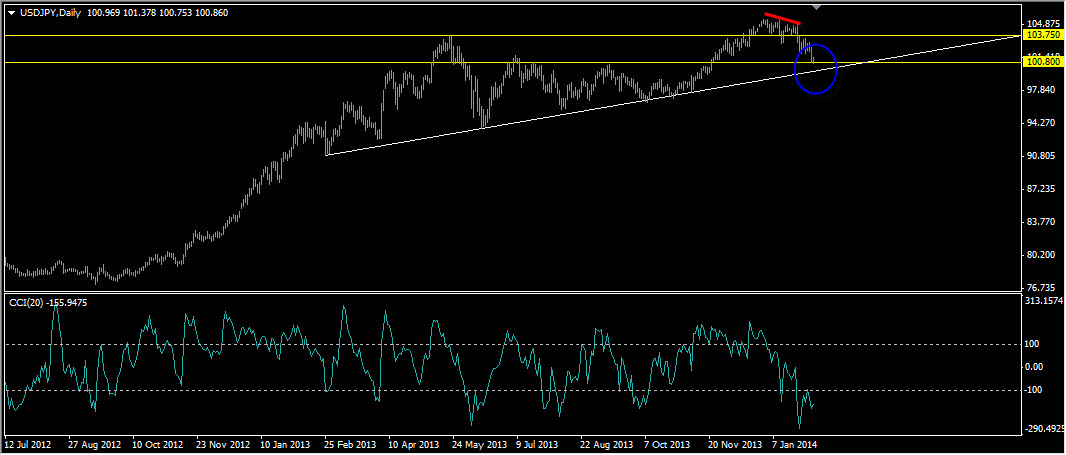The height and width of the screenshot is (455, 1066).
Task: Select the 100.800 yellow price label
Action: pyautogui.click(x=1043, y=62)
